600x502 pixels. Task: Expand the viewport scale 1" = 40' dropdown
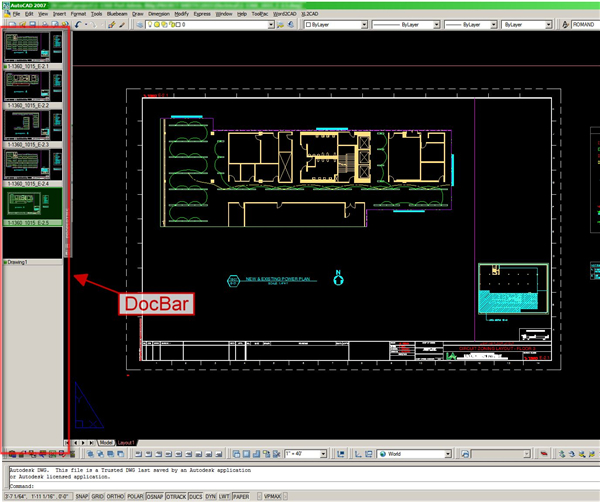[323, 454]
